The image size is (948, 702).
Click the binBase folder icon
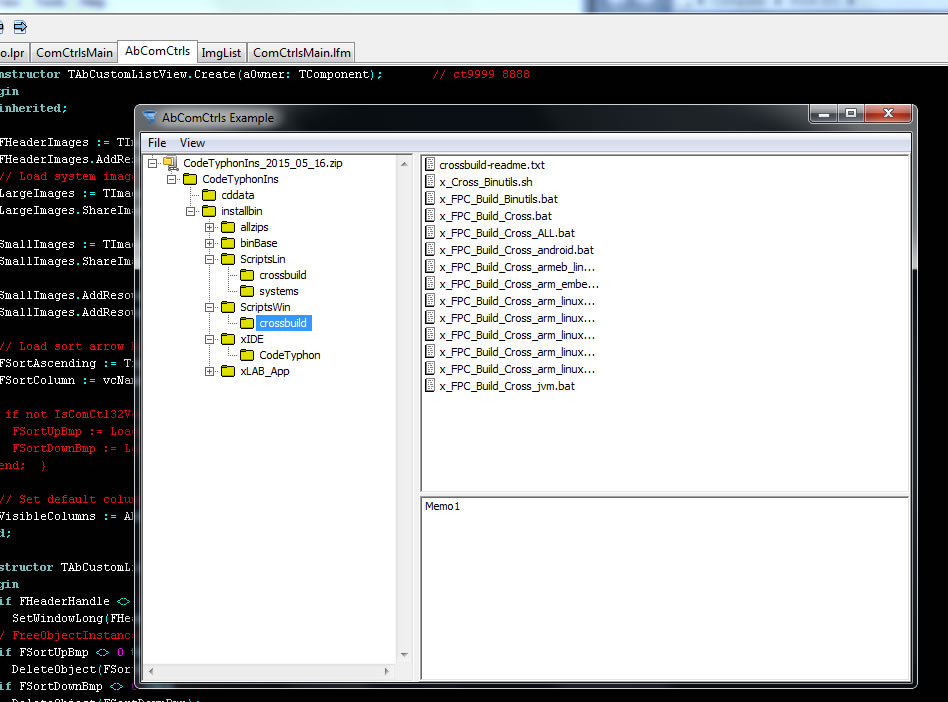tap(228, 243)
